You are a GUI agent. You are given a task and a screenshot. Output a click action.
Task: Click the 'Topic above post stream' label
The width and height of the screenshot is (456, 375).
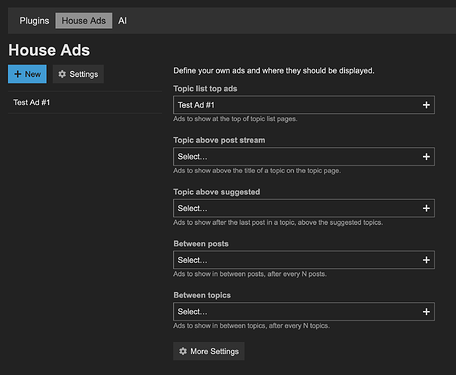click(x=219, y=140)
